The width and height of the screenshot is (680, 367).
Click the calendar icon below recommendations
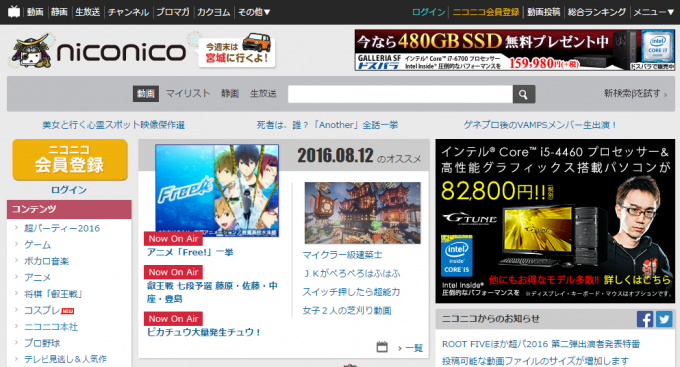382,347
